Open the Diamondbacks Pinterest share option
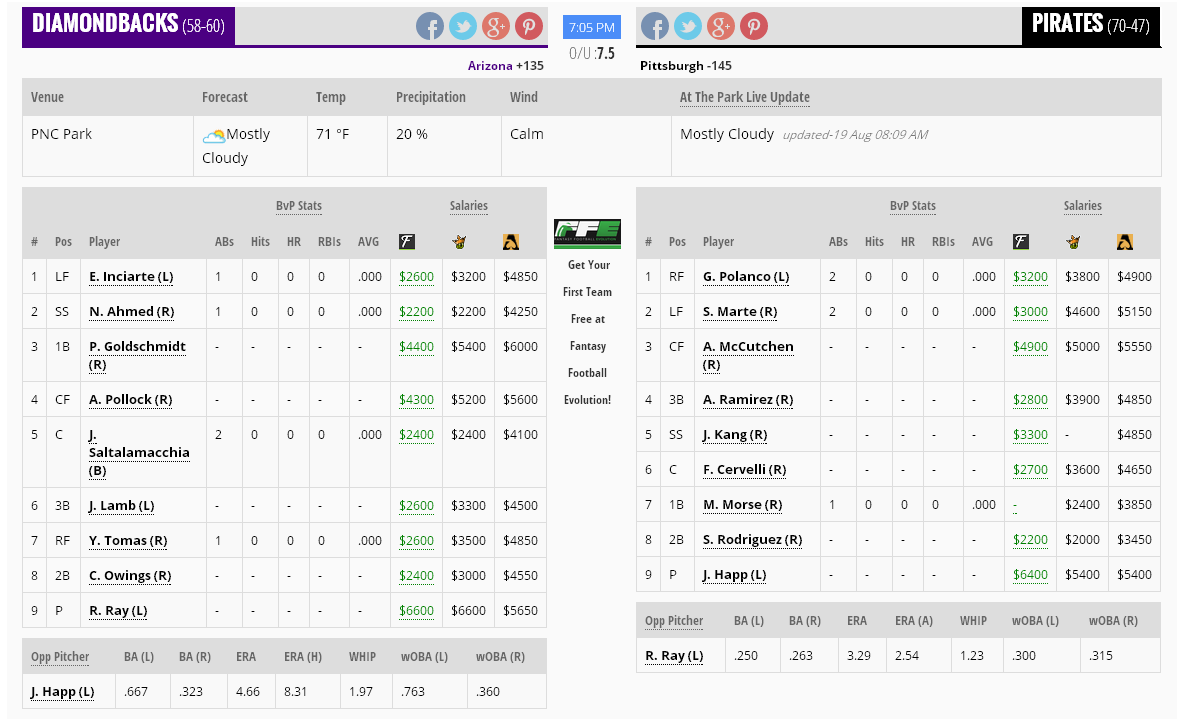1178x719 pixels. pos(529,26)
